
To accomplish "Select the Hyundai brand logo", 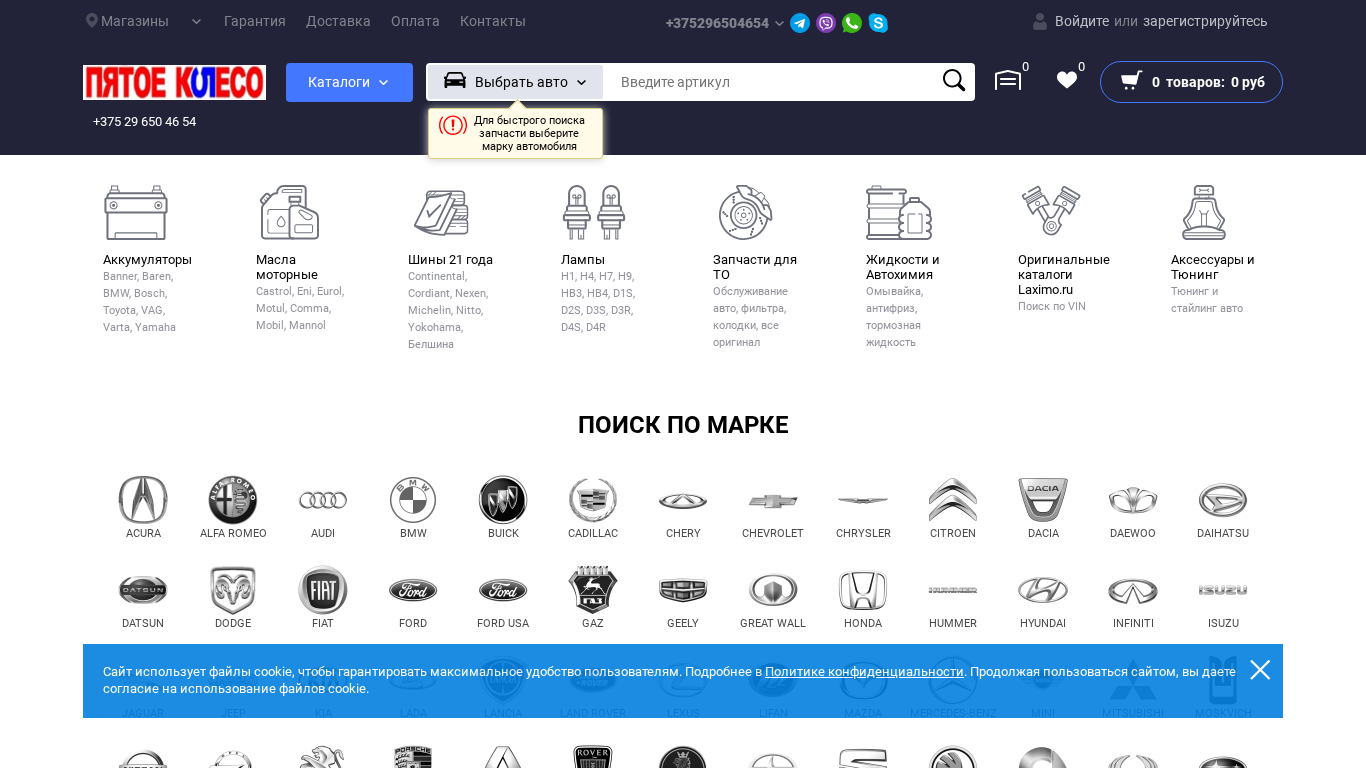I will click(x=1043, y=590).
